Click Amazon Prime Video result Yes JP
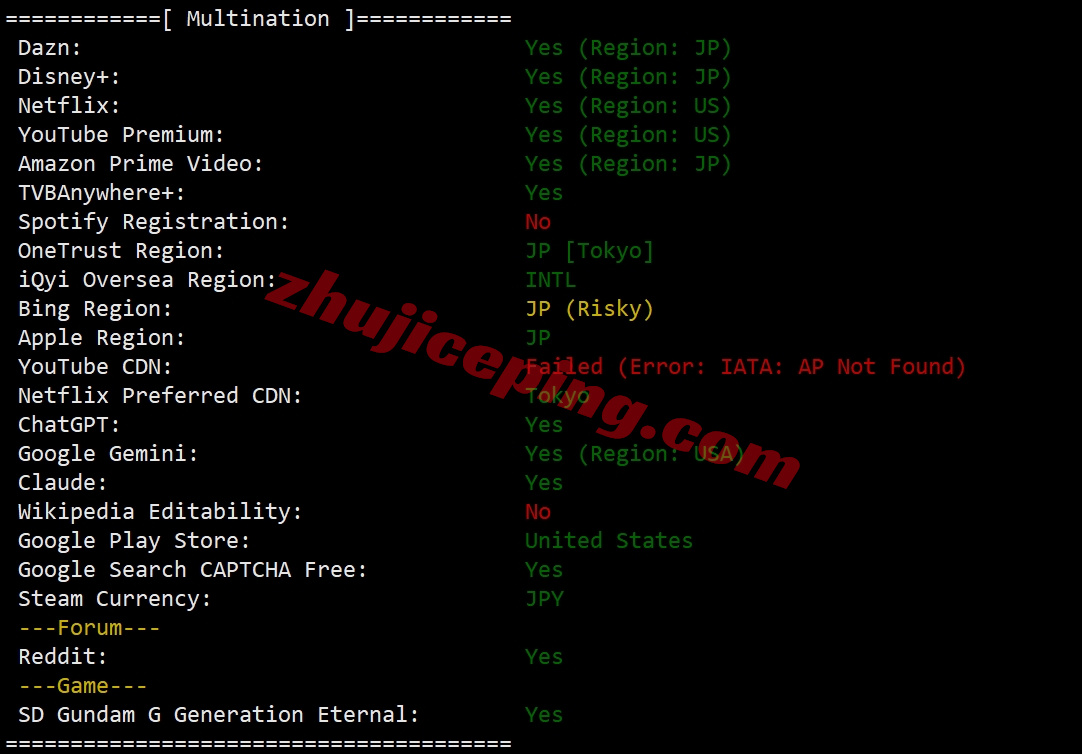Image resolution: width=1082 pixels, height=754 pixels. click(627, 163)
